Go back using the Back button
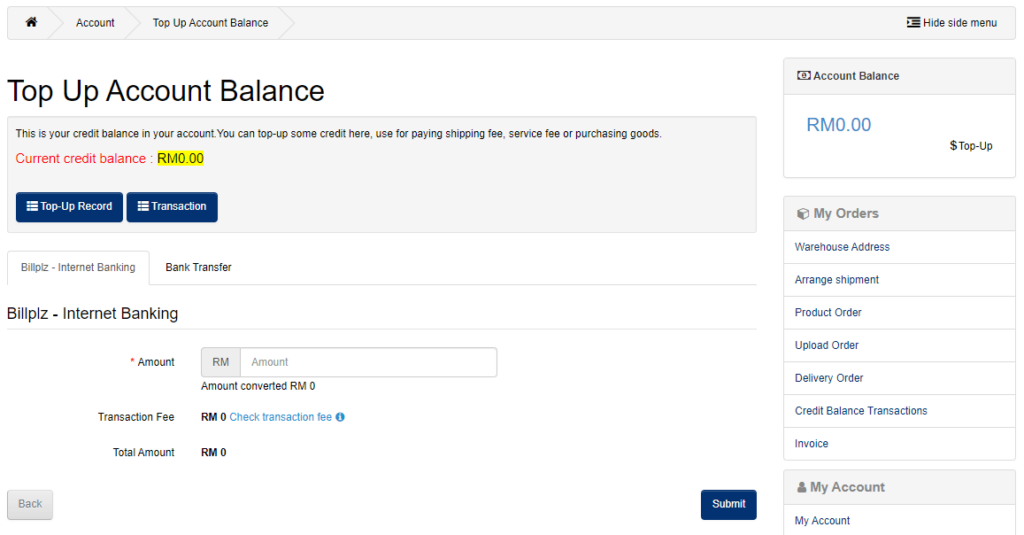The width and height of the screenshot is (1024, 535). (30, 504)
